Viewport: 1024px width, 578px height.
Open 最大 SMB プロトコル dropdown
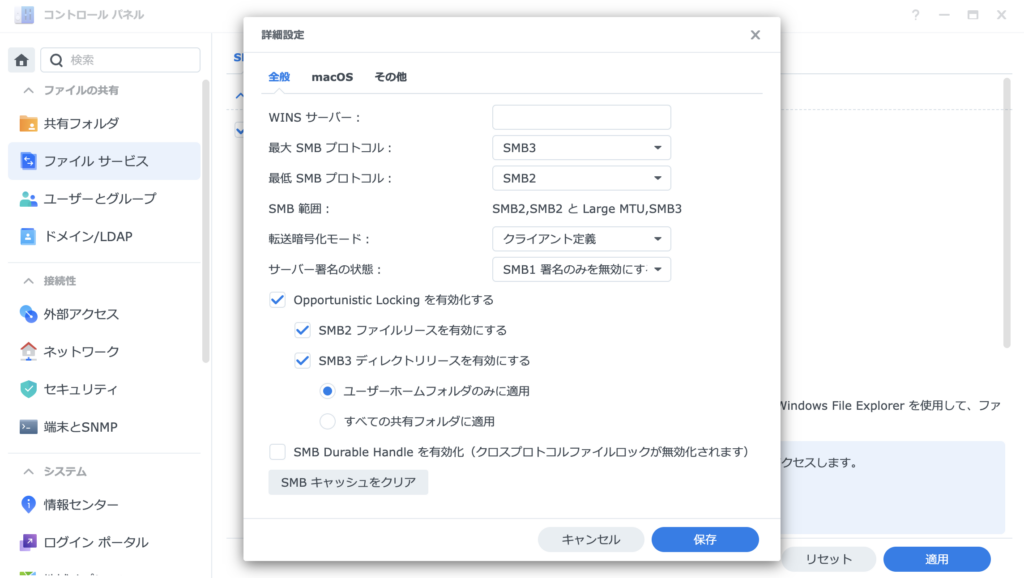click(581, 148)
